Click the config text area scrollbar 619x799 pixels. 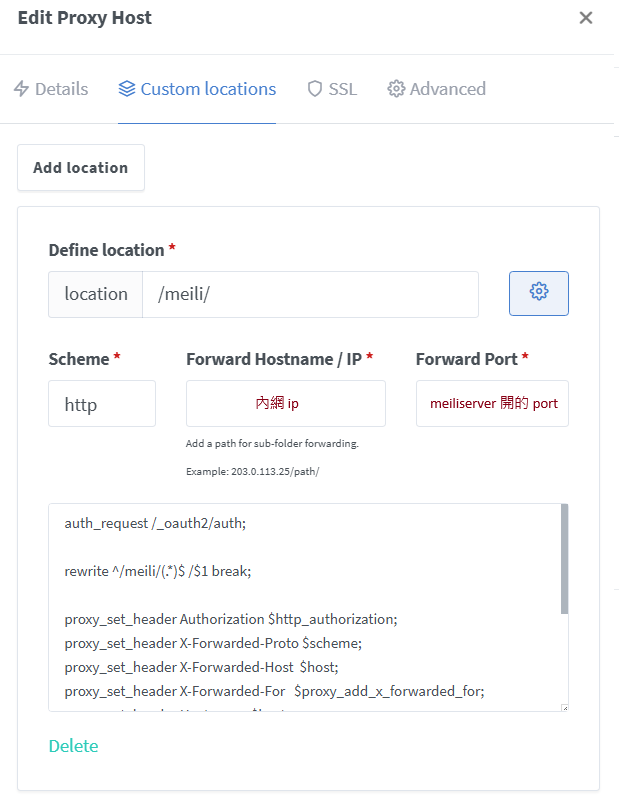tap(564, 560)
